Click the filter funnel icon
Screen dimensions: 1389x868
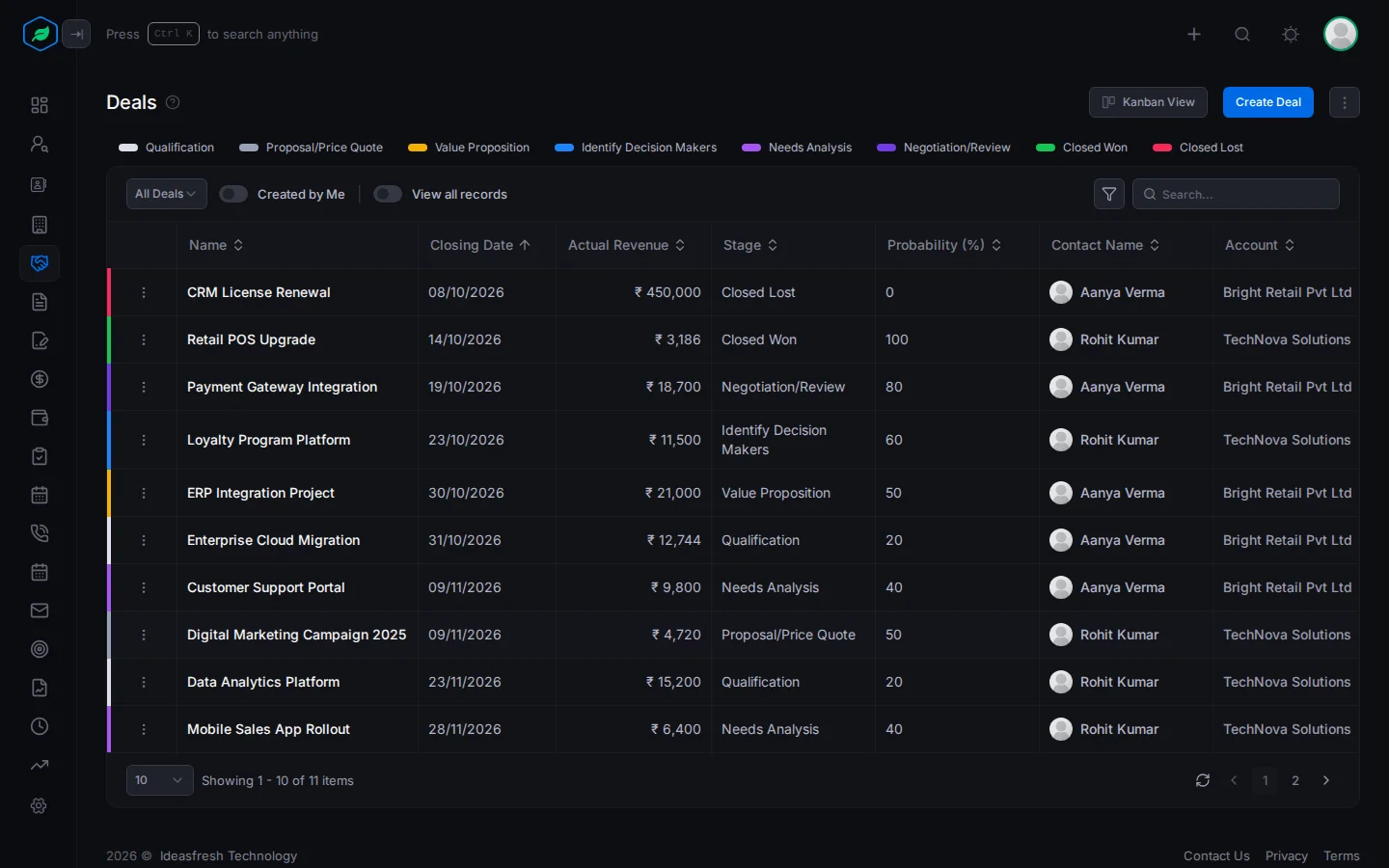1109,194
